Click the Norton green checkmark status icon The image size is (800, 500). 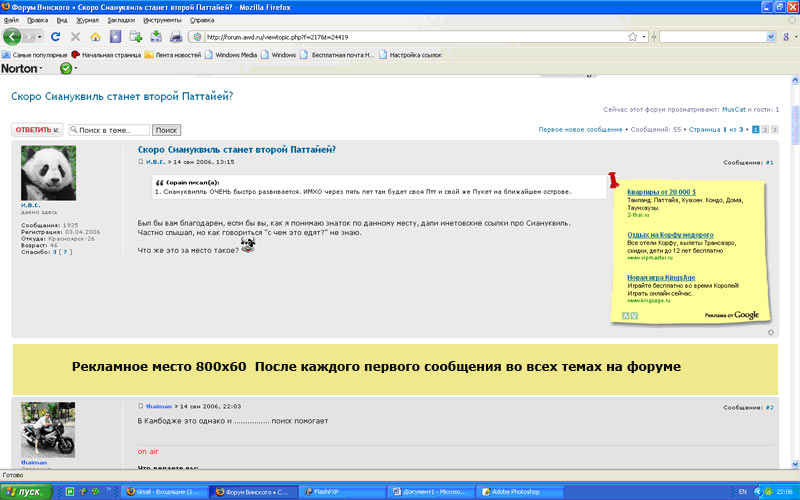tap(66, 68)
